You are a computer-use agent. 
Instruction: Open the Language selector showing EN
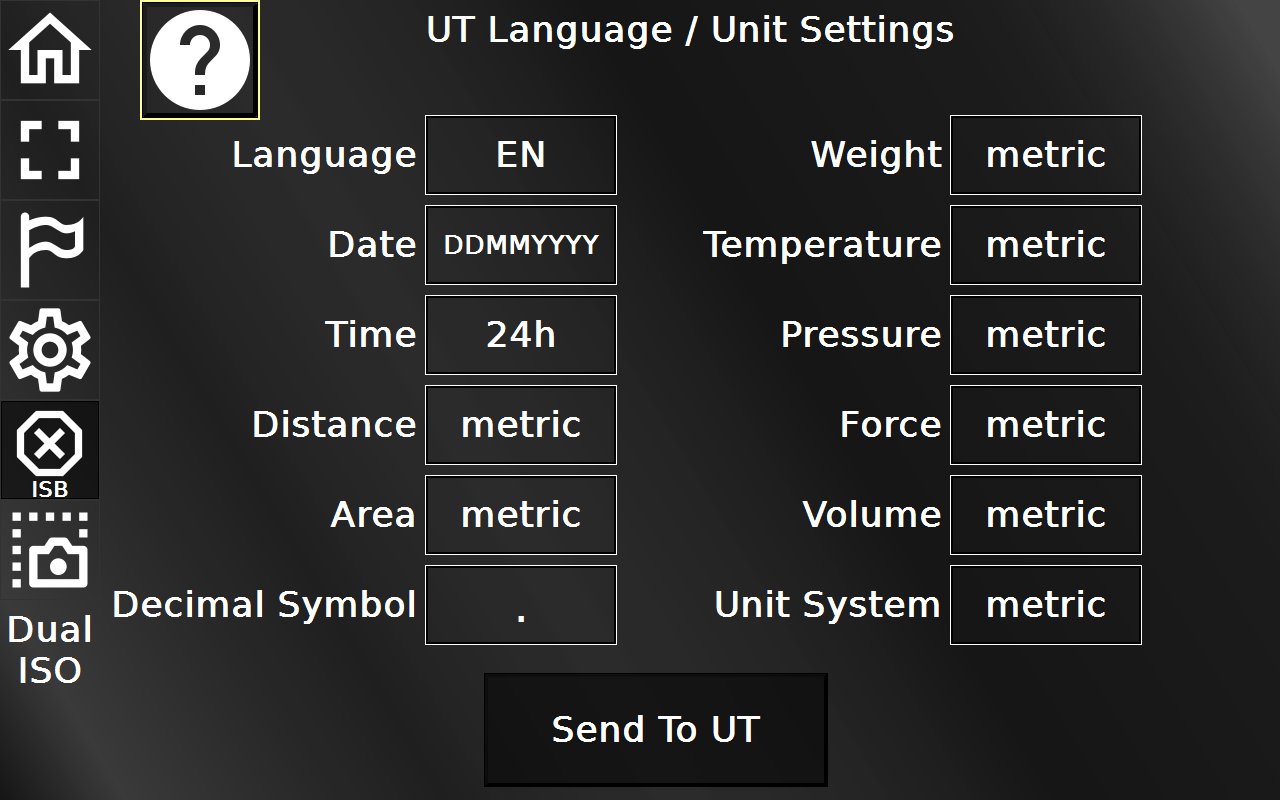click(520, 154)
